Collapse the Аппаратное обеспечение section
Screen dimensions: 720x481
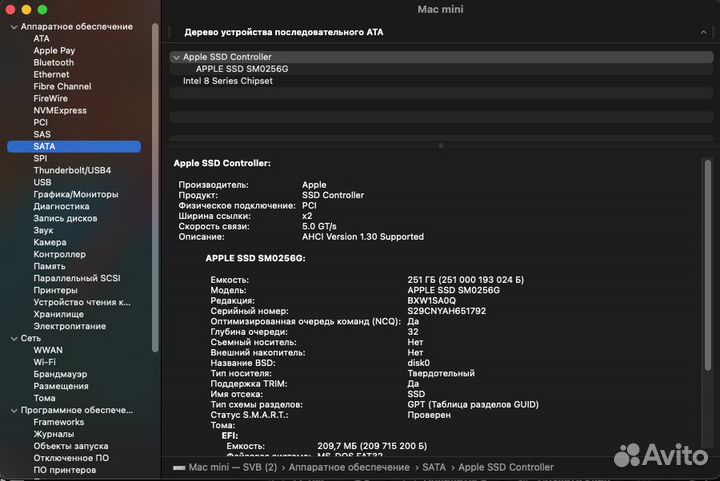point(14,27)
